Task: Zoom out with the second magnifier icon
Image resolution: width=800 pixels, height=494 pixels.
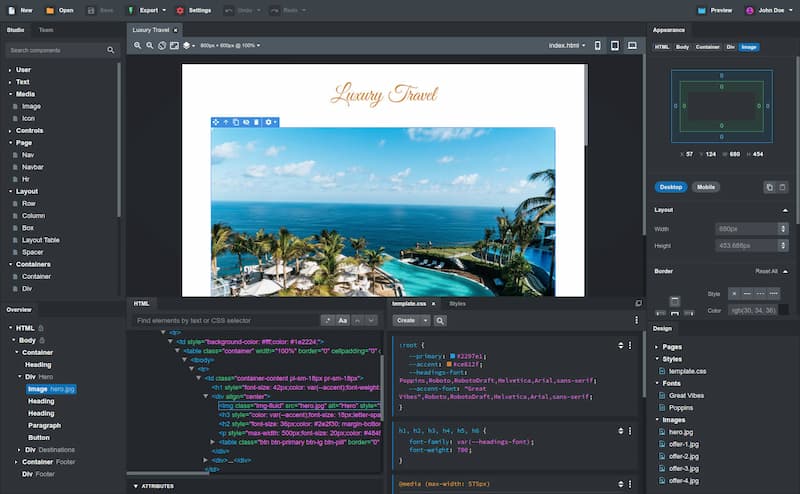Action: point(149,45)
